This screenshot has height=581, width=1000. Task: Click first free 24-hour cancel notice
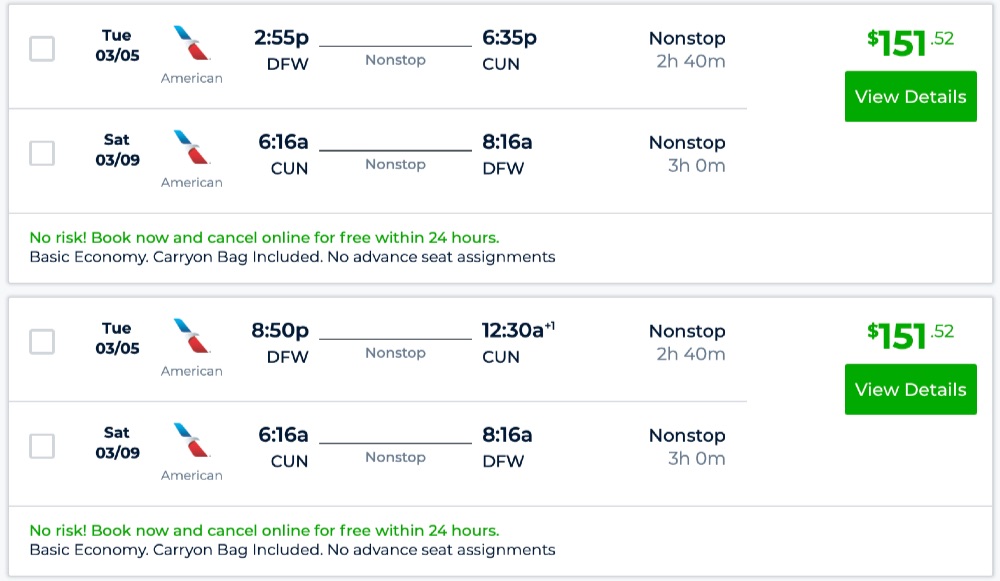point(264,238)
